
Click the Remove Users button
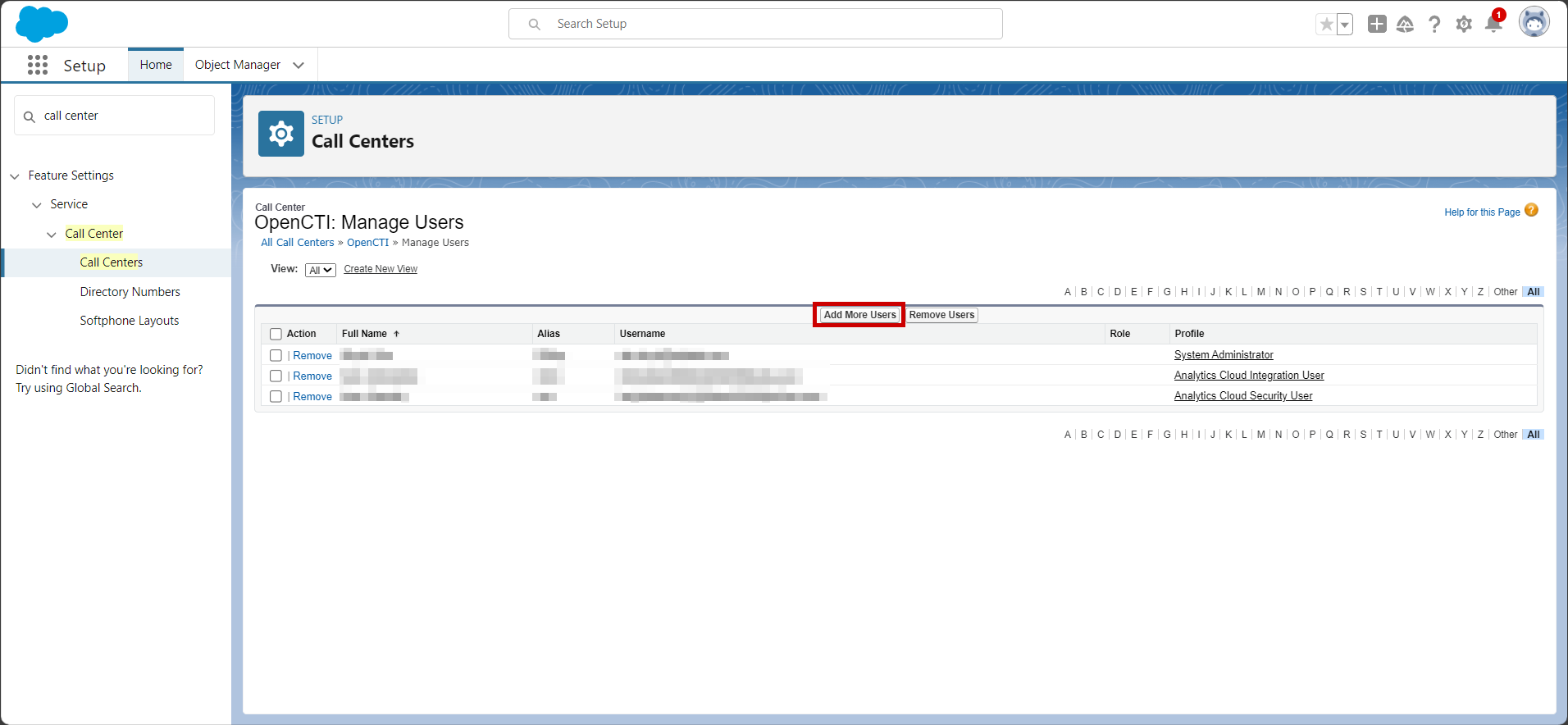click(x=941, y=315)
